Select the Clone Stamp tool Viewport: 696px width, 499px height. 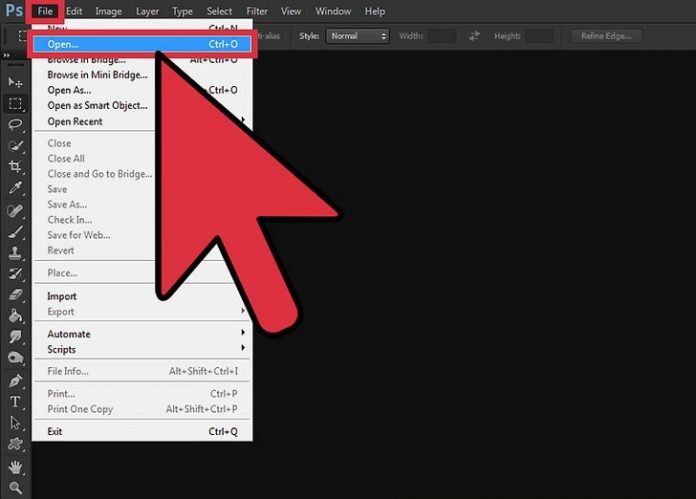click(15, 252)
